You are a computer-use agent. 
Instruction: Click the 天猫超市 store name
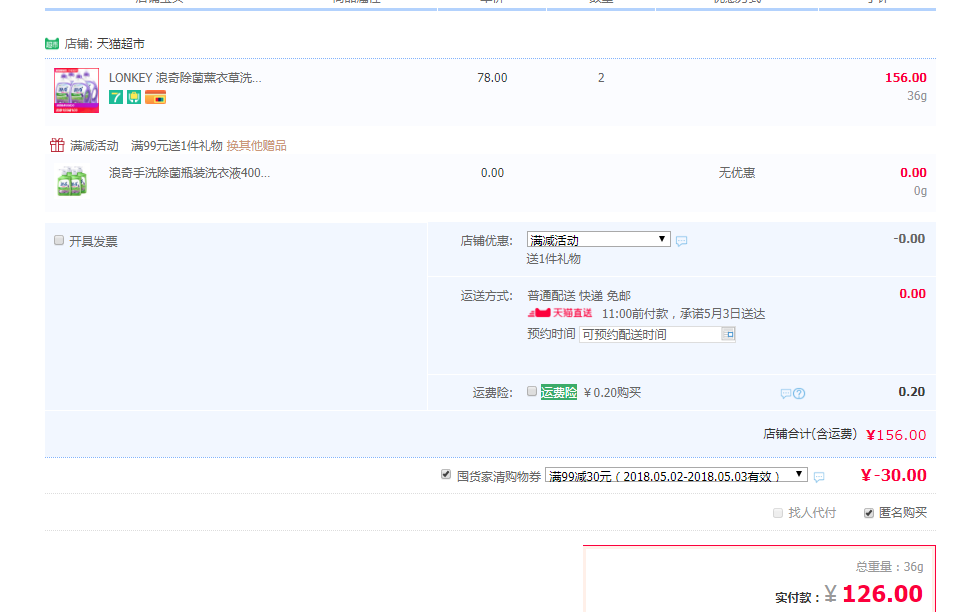(121, 44)
